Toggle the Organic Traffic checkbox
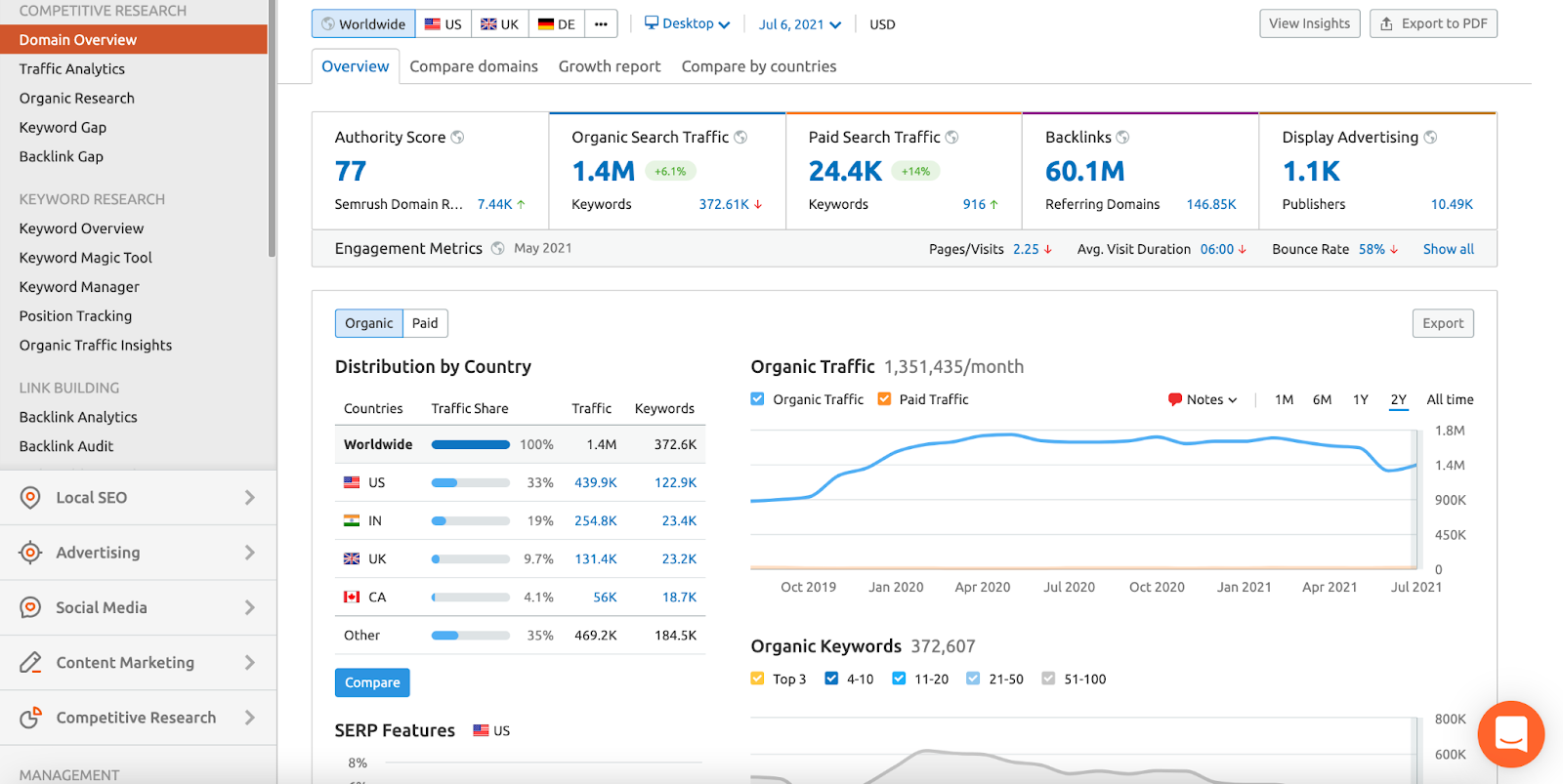This screenshot has height=784, width=1563. coord(757,398)
